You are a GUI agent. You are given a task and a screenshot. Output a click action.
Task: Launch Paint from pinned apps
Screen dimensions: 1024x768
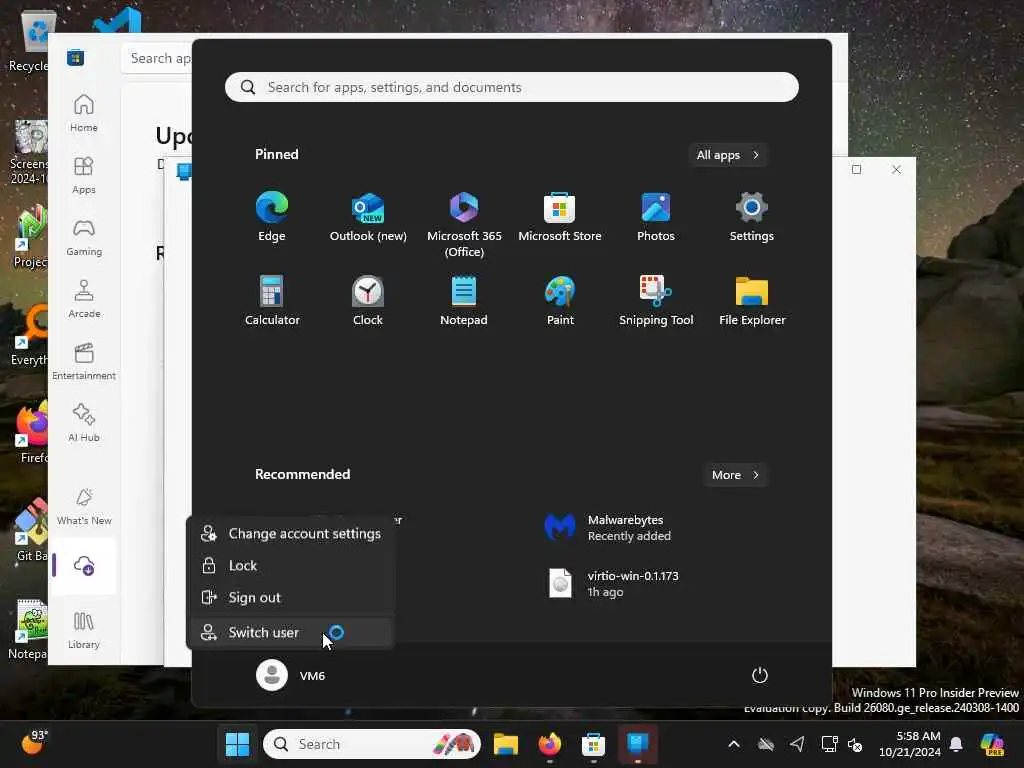(560, 301)
